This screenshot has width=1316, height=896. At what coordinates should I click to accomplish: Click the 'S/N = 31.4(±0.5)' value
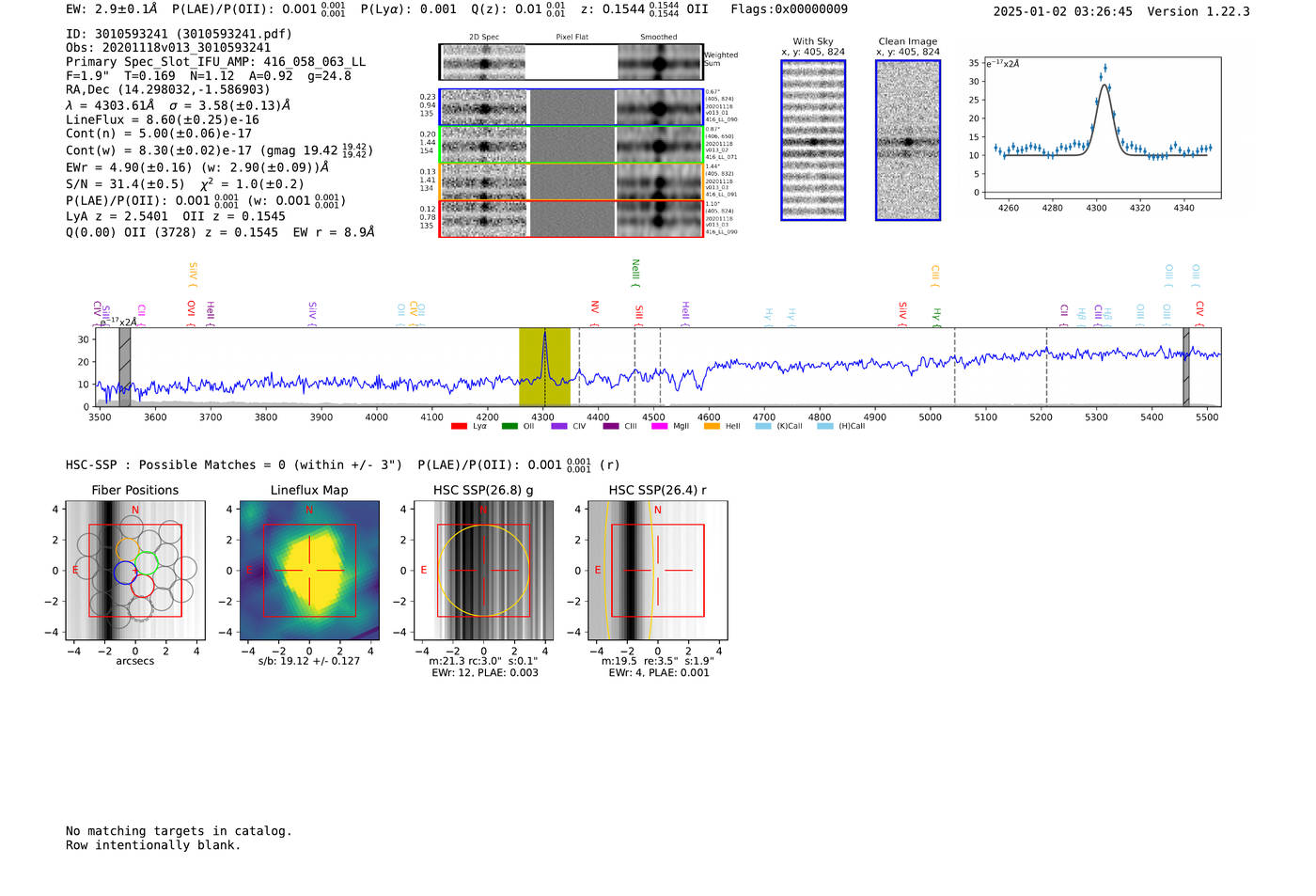pos(125,184)
